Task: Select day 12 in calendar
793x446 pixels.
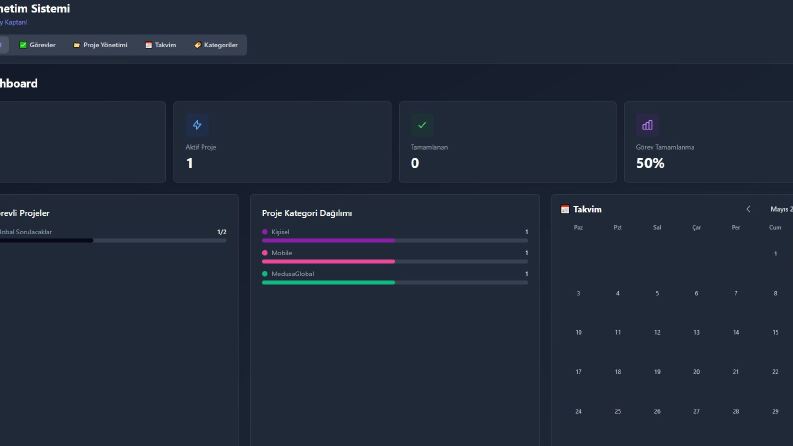Action: pos(657,332)
